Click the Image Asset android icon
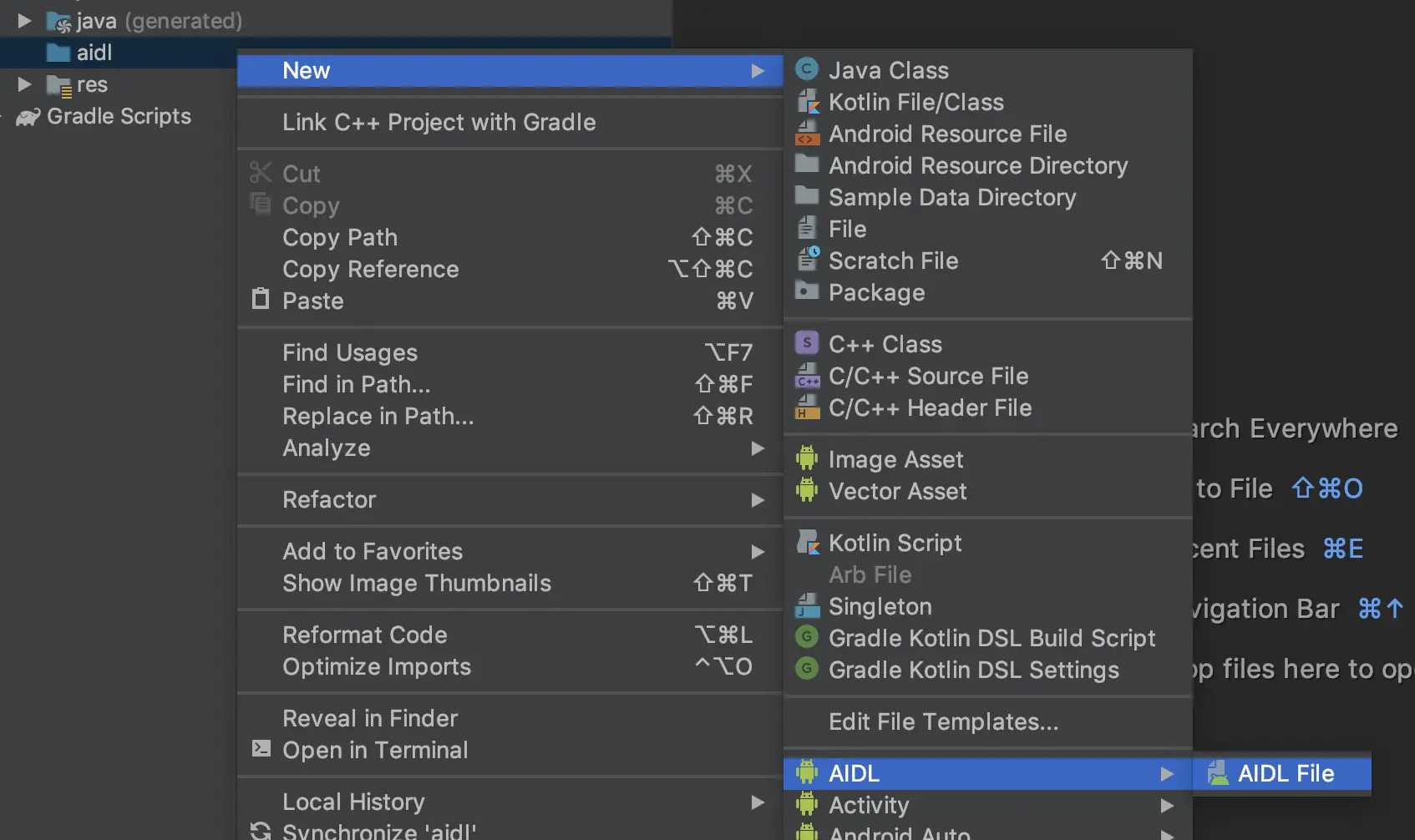The image size is (1415, 840). (x=807, y=458)
